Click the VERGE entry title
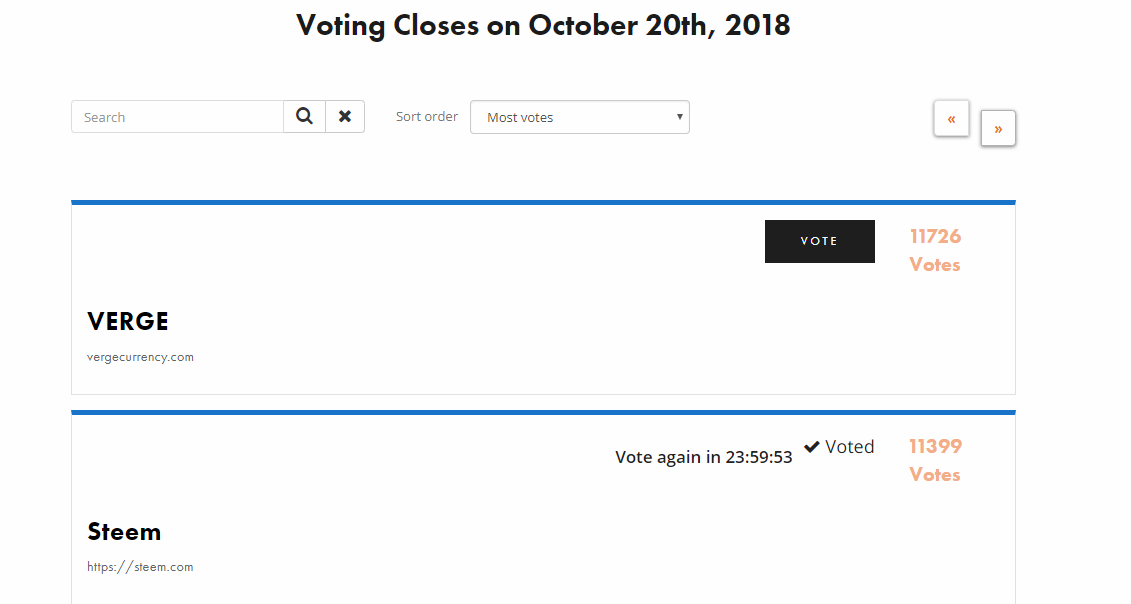 click(x=128, y=321)
